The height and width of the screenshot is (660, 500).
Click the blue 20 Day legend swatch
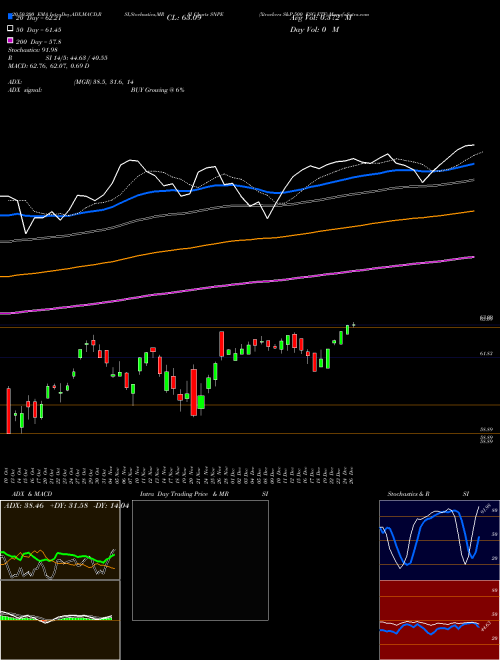click(11, 17)
